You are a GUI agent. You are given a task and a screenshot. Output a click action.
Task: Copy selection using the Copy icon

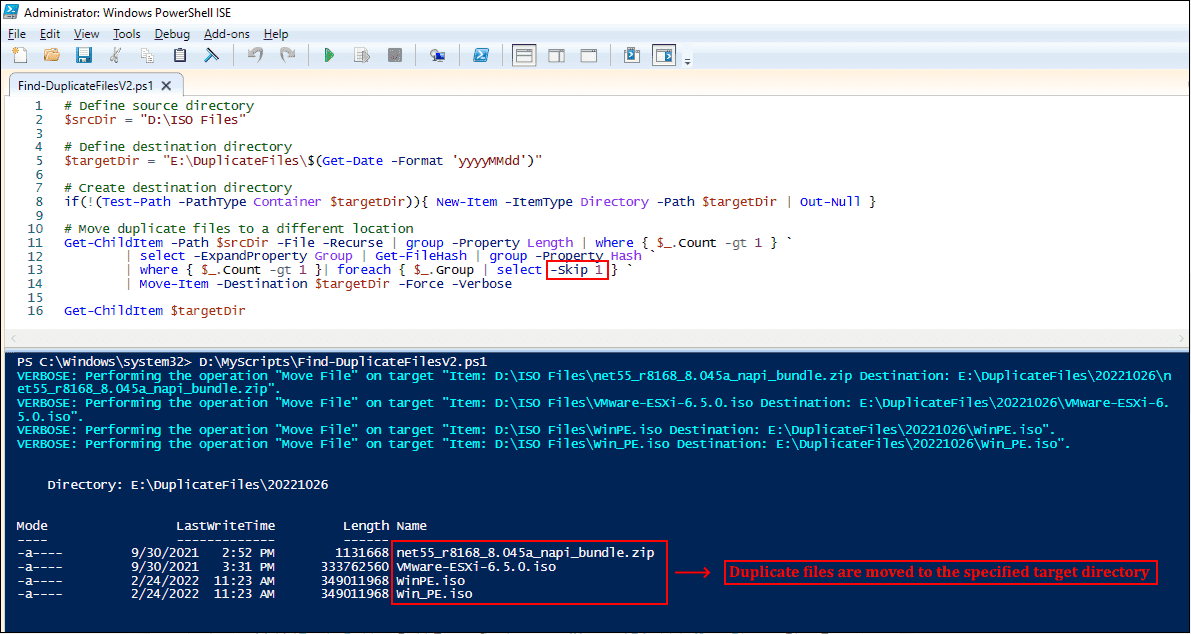[x=147, y=55]
